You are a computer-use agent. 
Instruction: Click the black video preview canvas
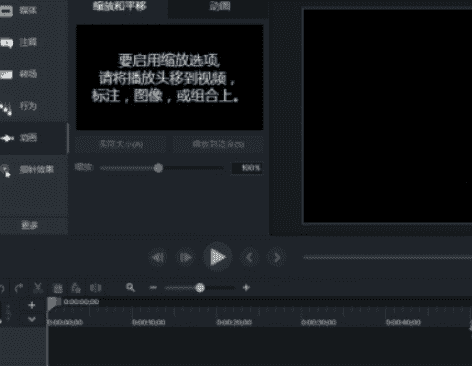[388, 116]
